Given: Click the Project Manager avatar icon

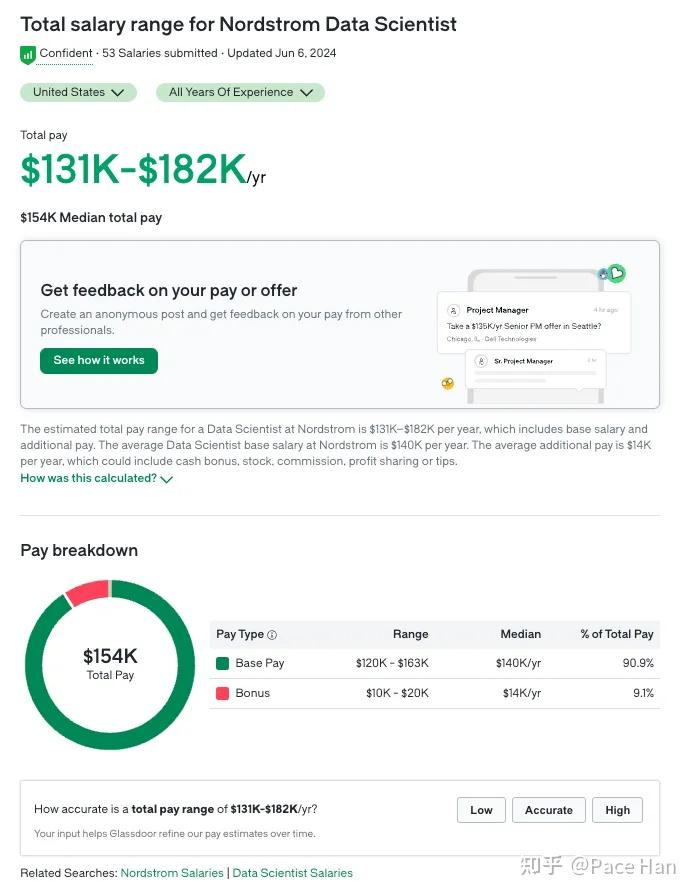Looking at the screenshot, I should pyautogui.click(x=453, y=310).
